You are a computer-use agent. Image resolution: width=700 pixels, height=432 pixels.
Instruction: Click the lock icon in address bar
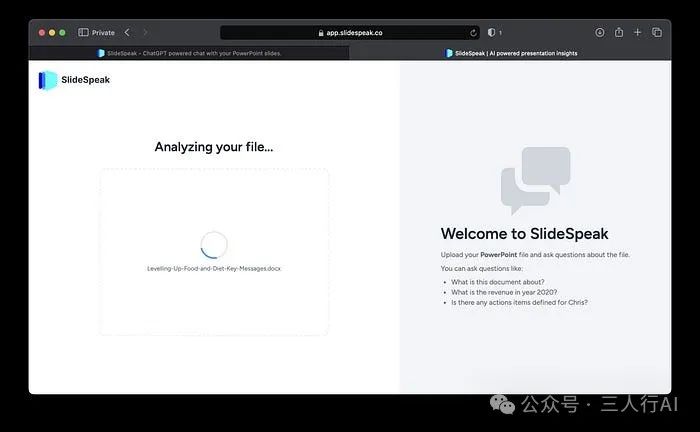coord(320,32)
